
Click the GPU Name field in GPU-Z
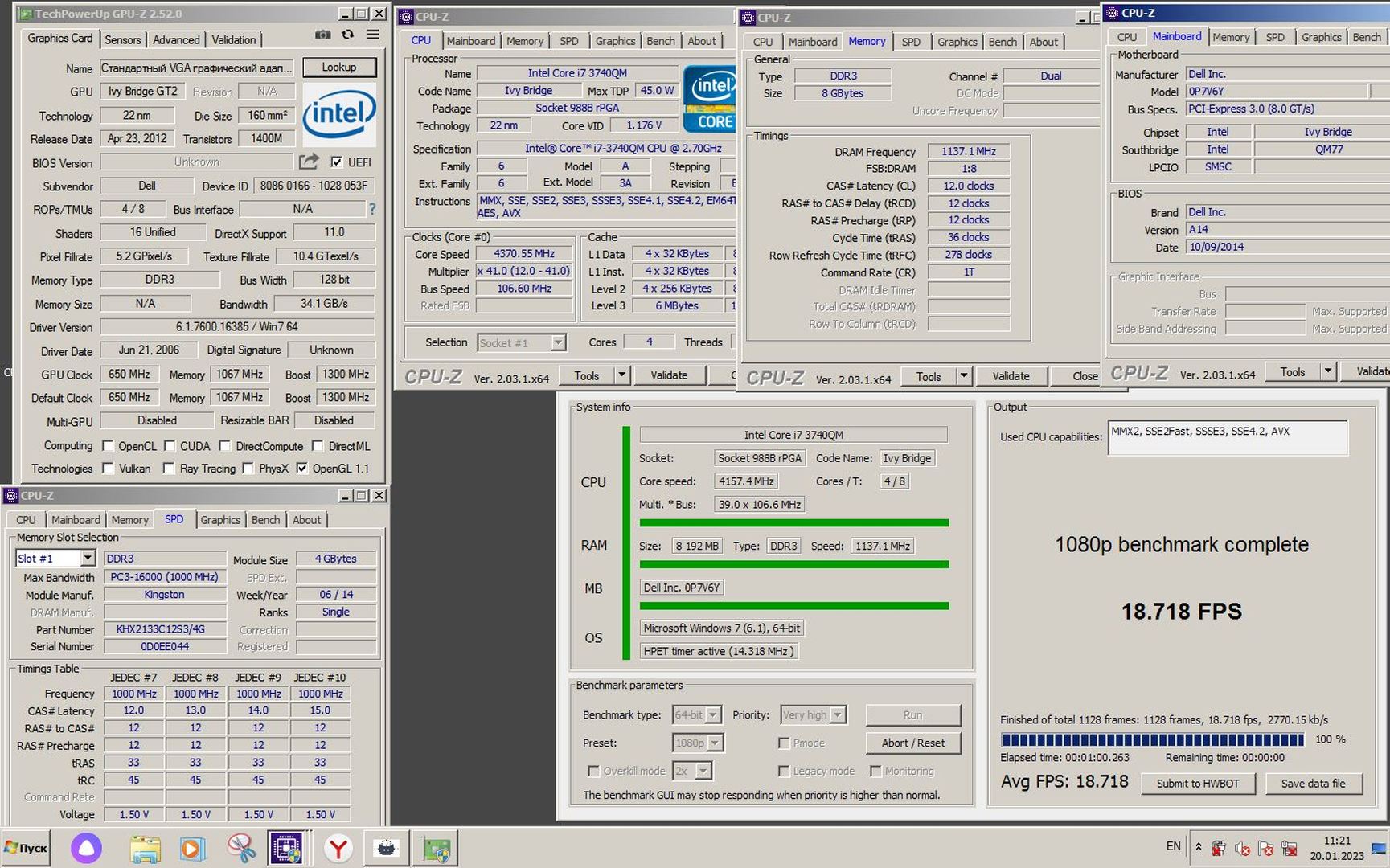[x=197, y=68]
